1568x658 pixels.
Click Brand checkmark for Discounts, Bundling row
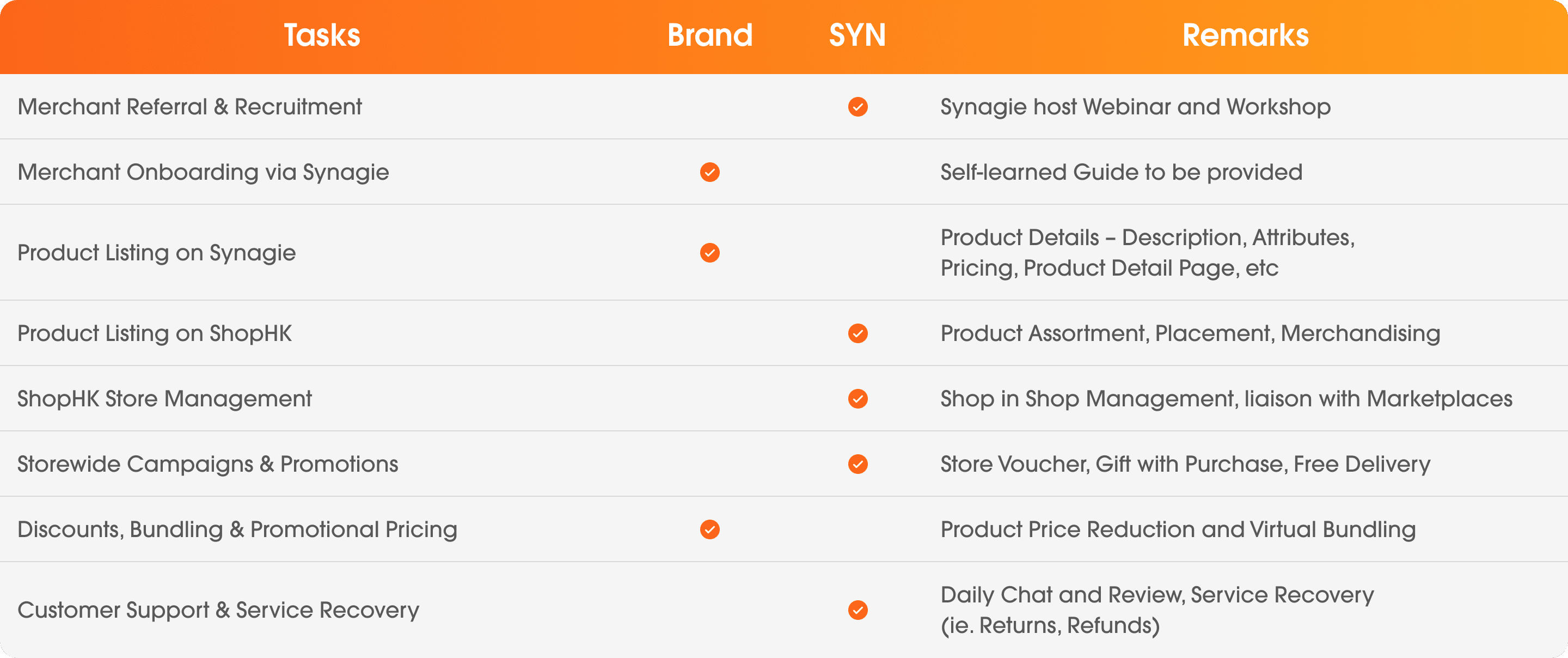pyautogui.click(x=710, y=529)
